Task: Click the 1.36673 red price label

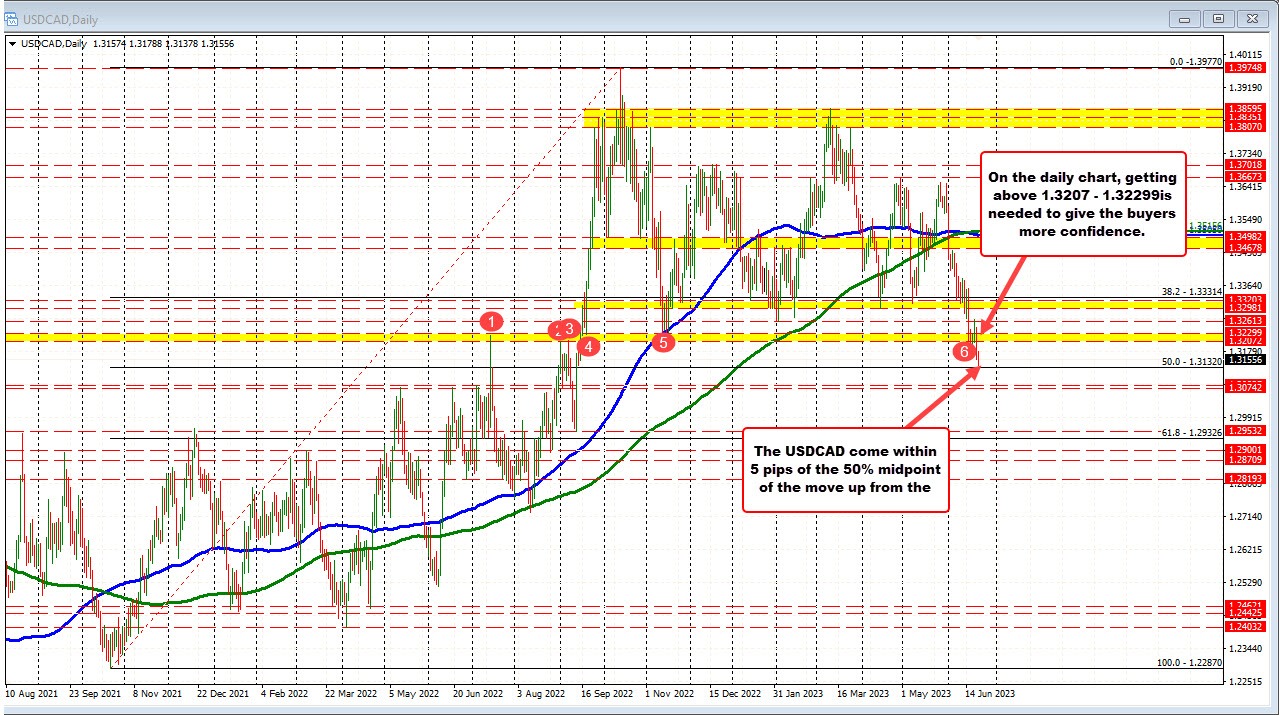Action: [1248, 176]
